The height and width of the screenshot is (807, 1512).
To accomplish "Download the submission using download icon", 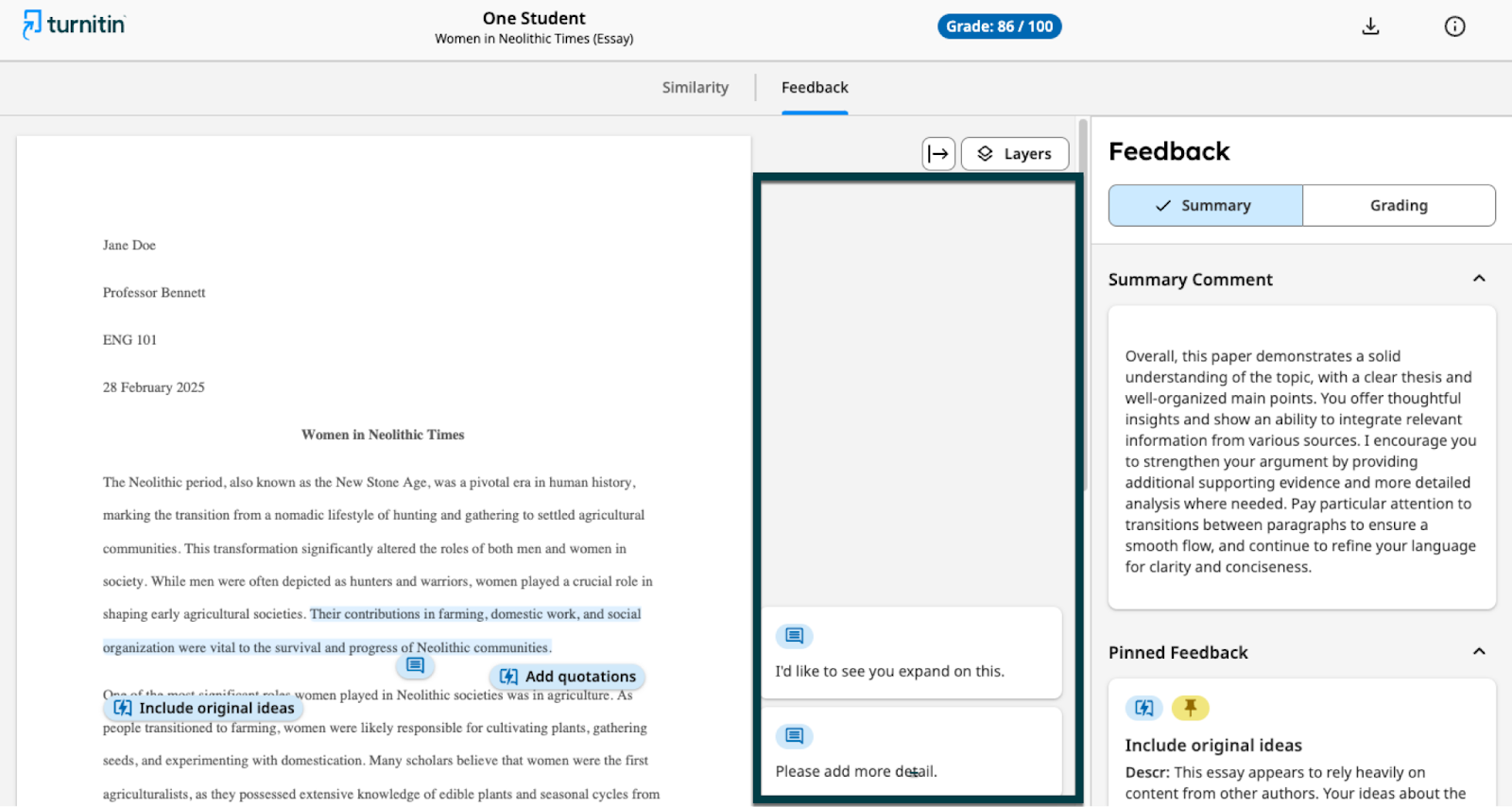I will point(1370,26).
